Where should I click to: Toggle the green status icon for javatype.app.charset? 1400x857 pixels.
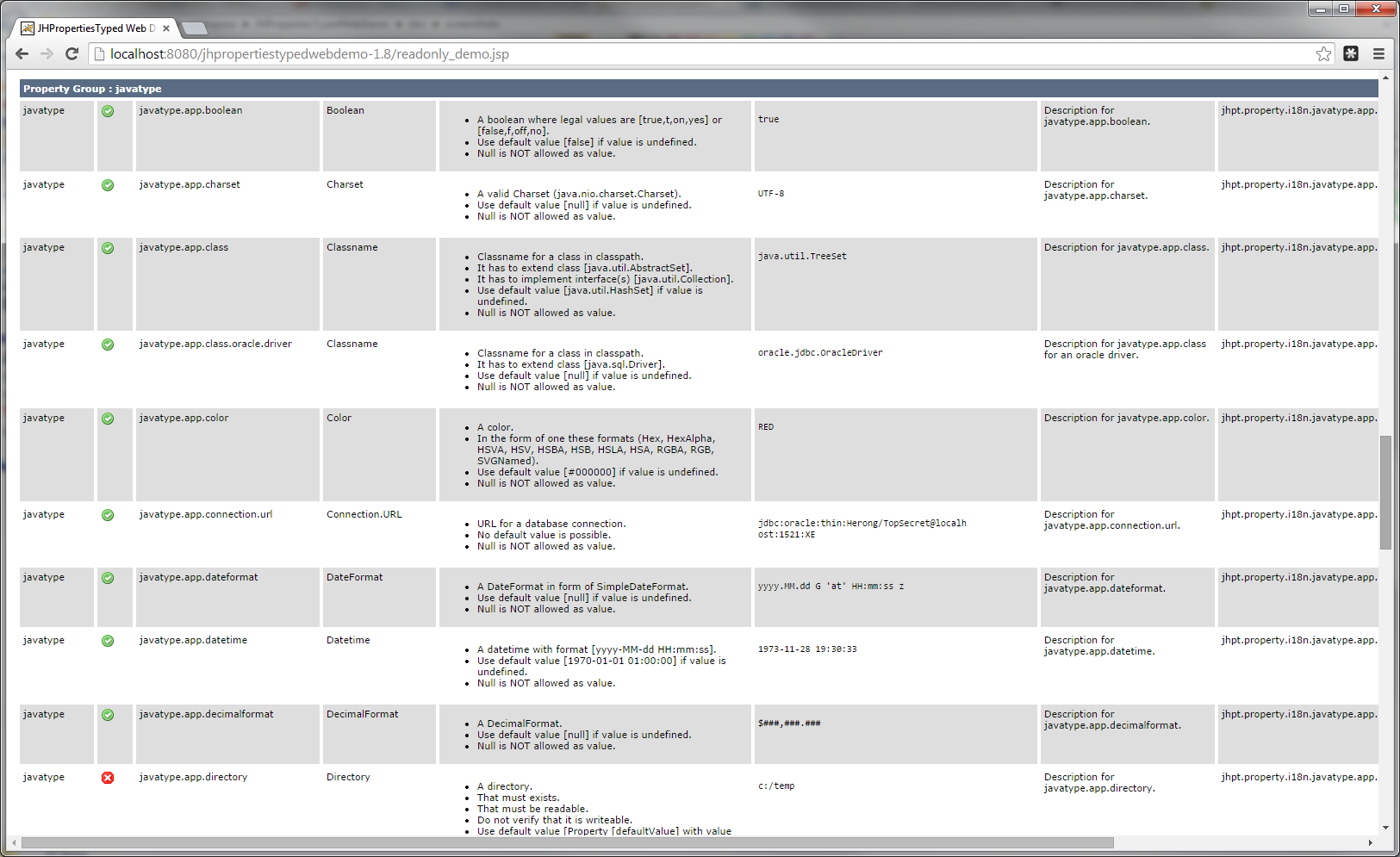click(108, 185)
